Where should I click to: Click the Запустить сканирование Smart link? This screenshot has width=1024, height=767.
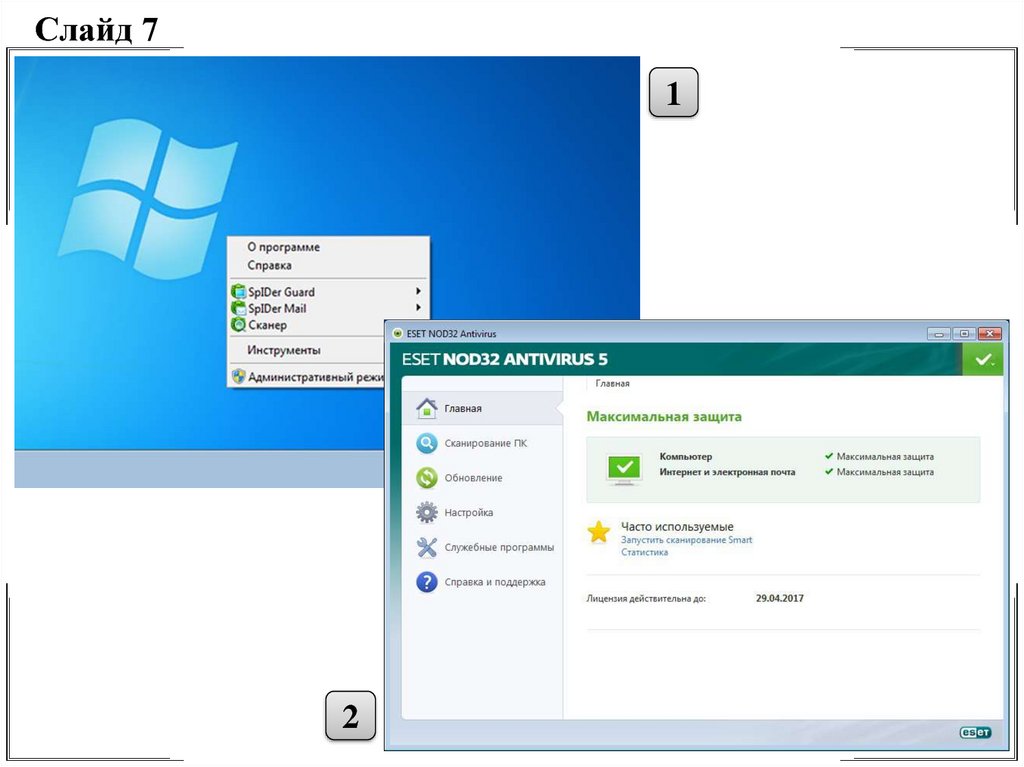tap(686, 540)
